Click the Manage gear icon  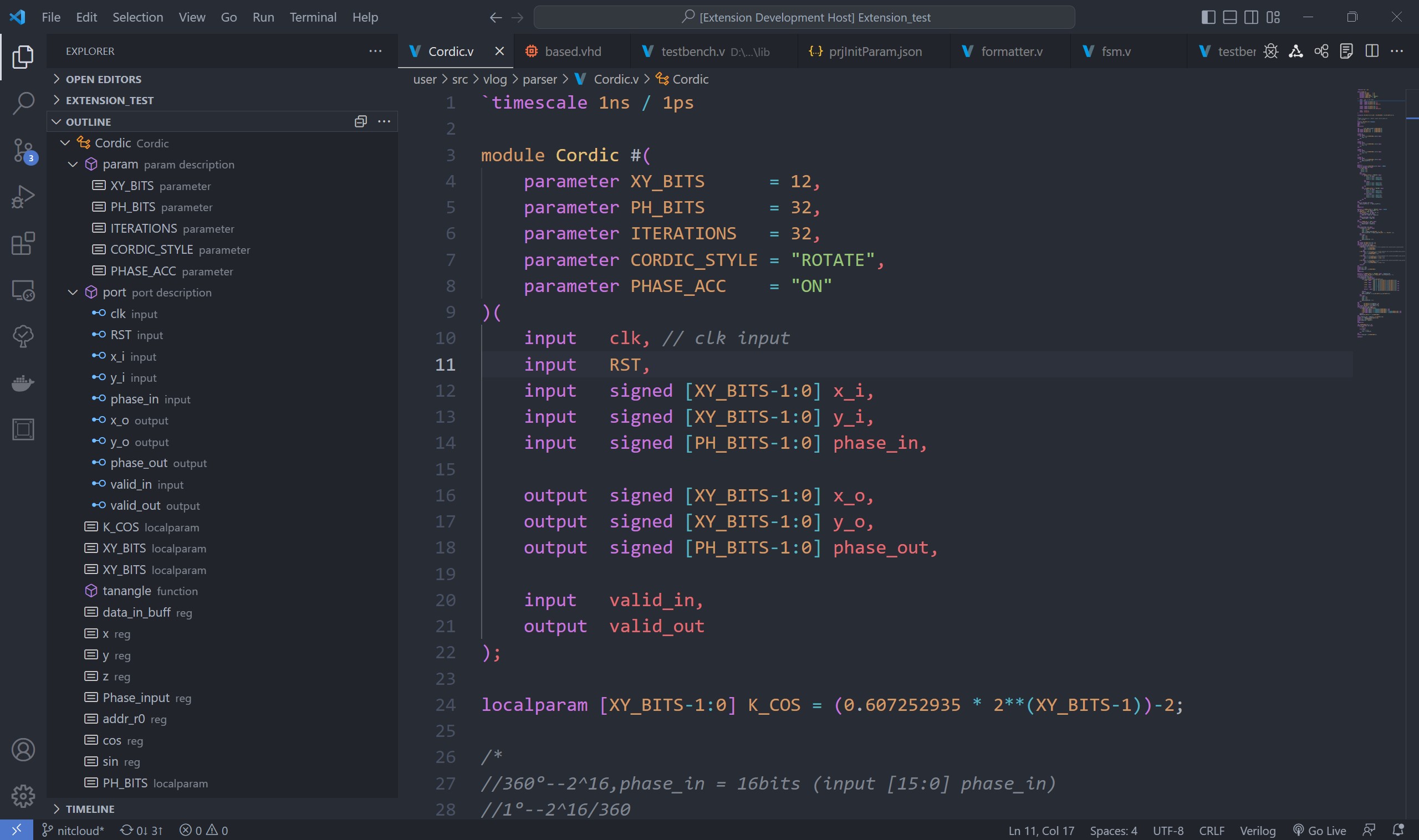click(23, 796)
